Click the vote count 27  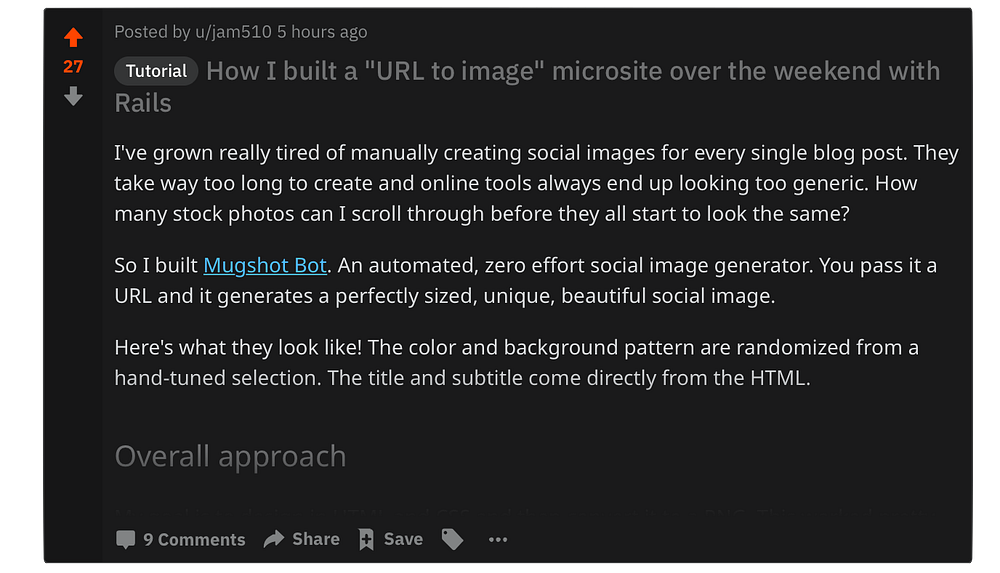[x=73, y=67]
